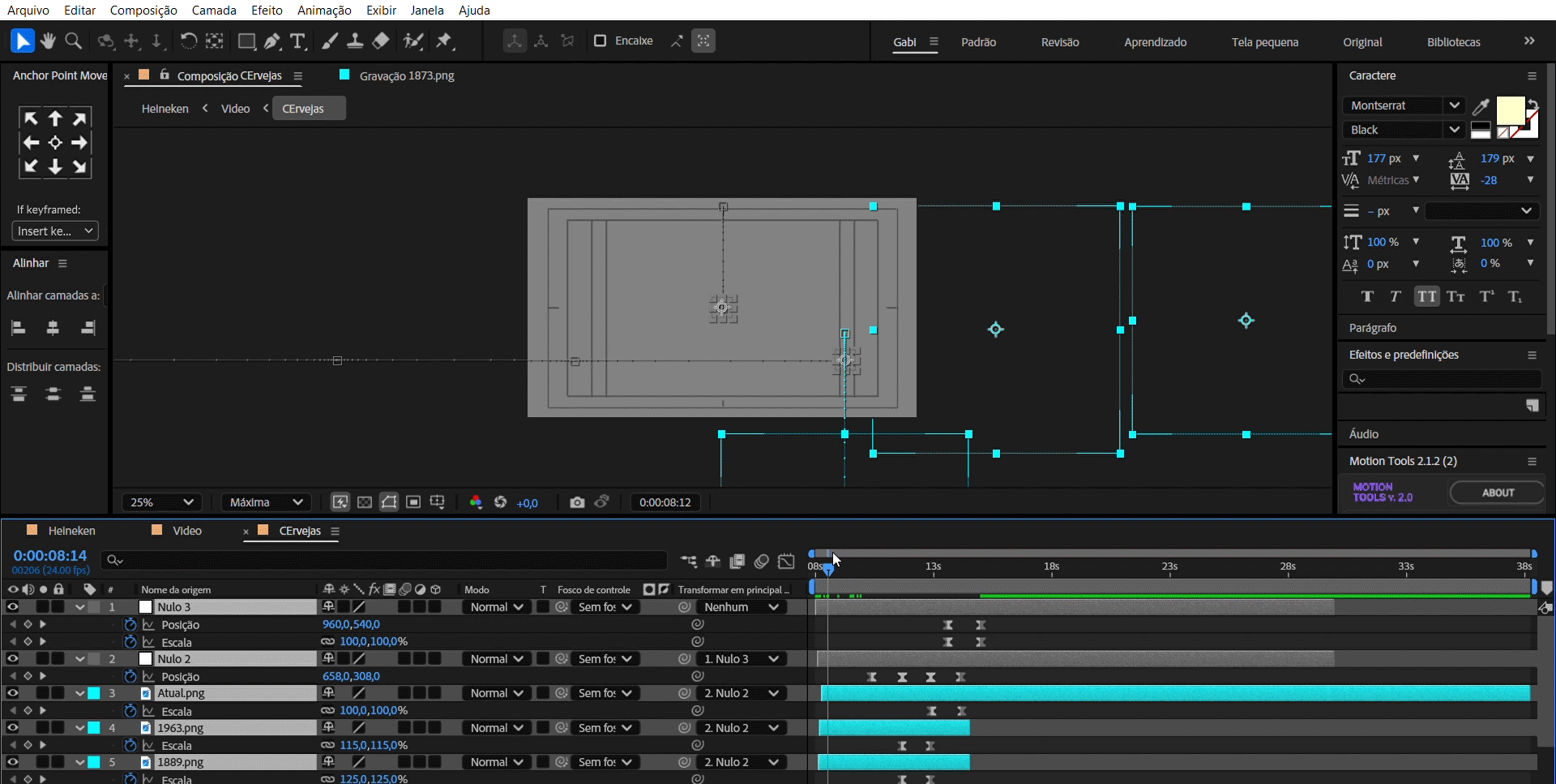Switch to the Padrão workspace
The height and width of the screenshot is (784, 1556).
coord(978,42)
